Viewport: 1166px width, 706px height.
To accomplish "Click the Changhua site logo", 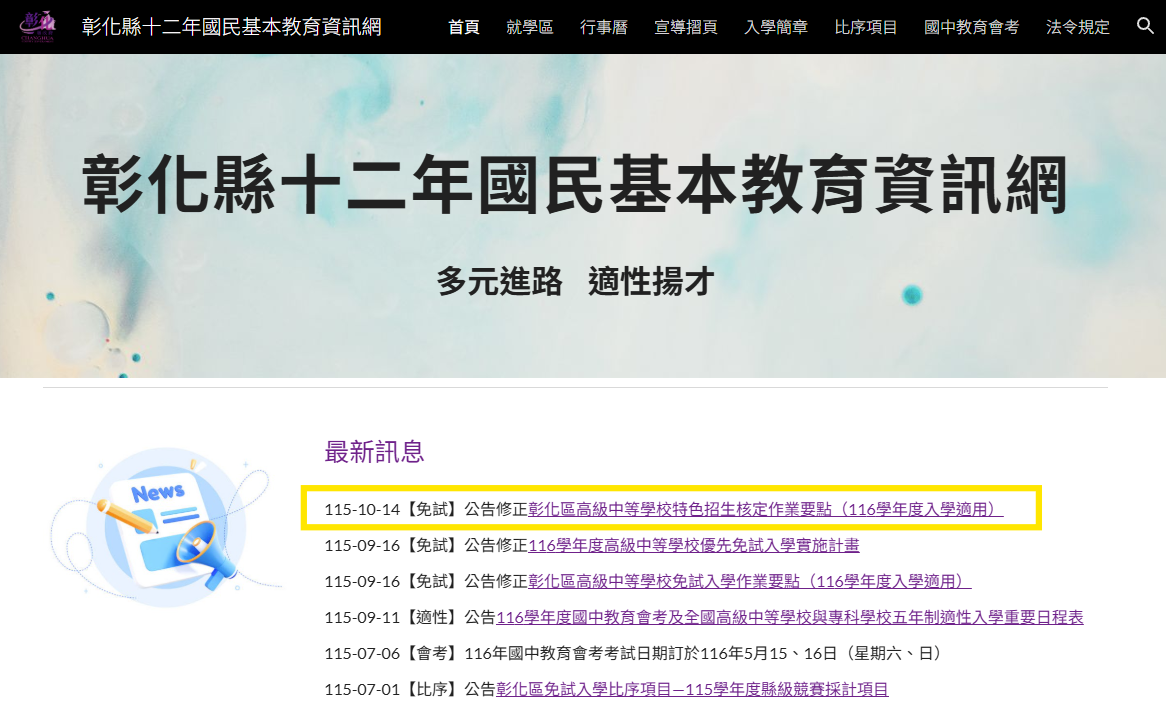I will coord(37,26).
